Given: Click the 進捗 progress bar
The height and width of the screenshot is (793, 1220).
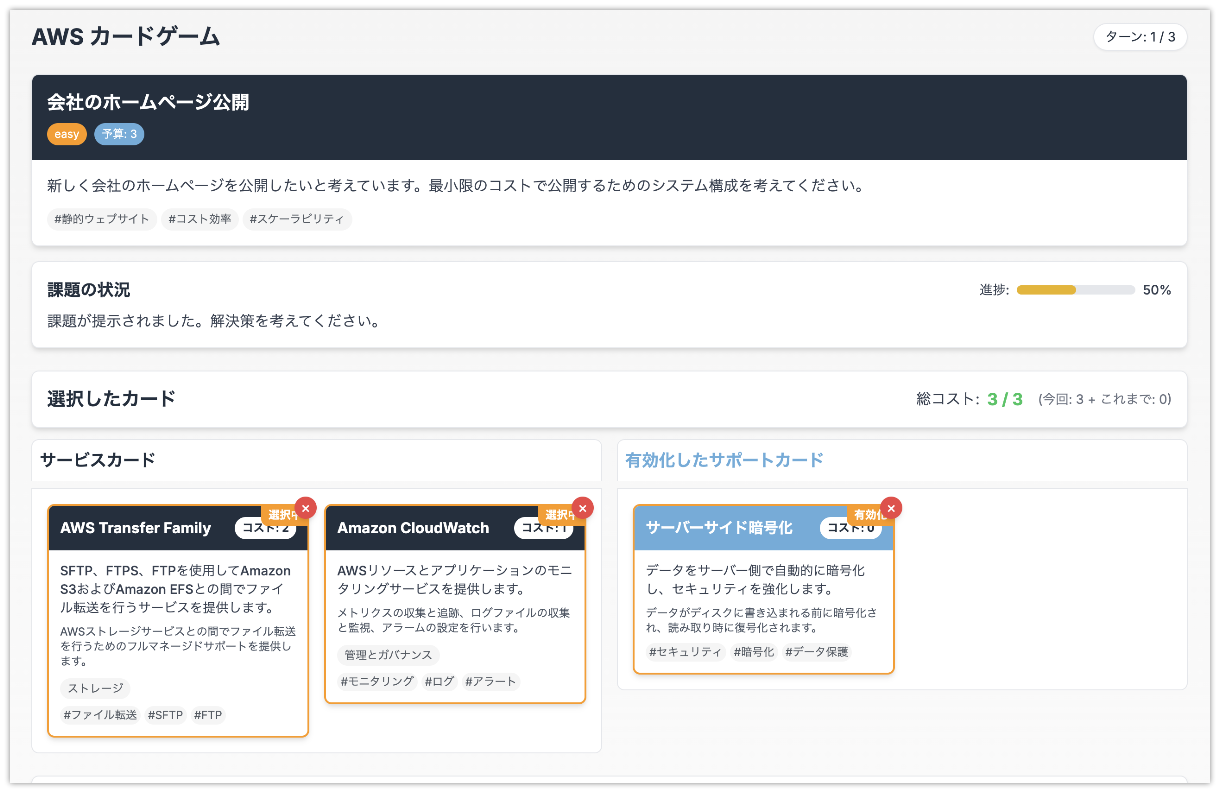Looking at the screenshot, I should pos(1076,290).
